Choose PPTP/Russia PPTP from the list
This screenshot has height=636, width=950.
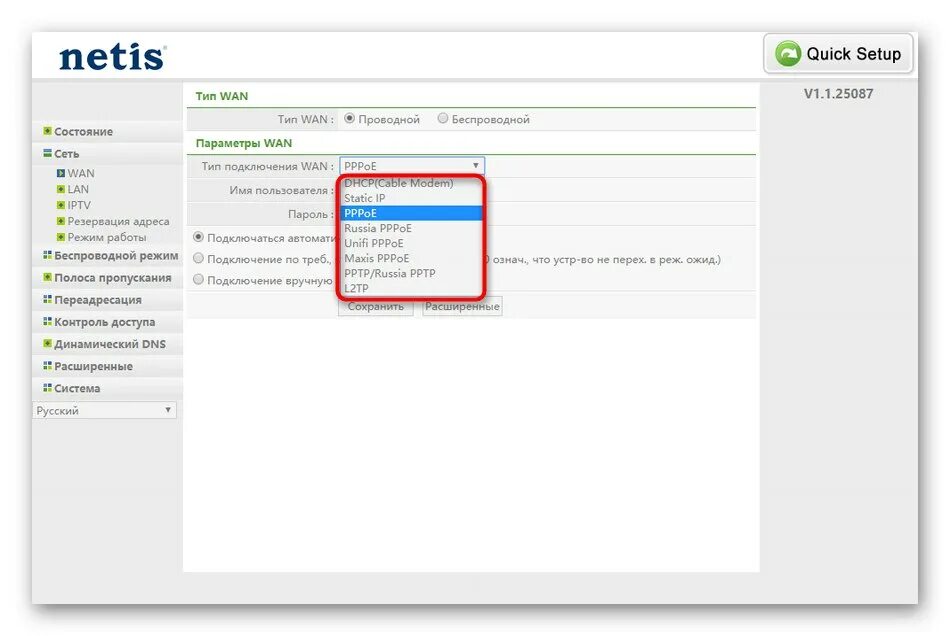[412, 273]
